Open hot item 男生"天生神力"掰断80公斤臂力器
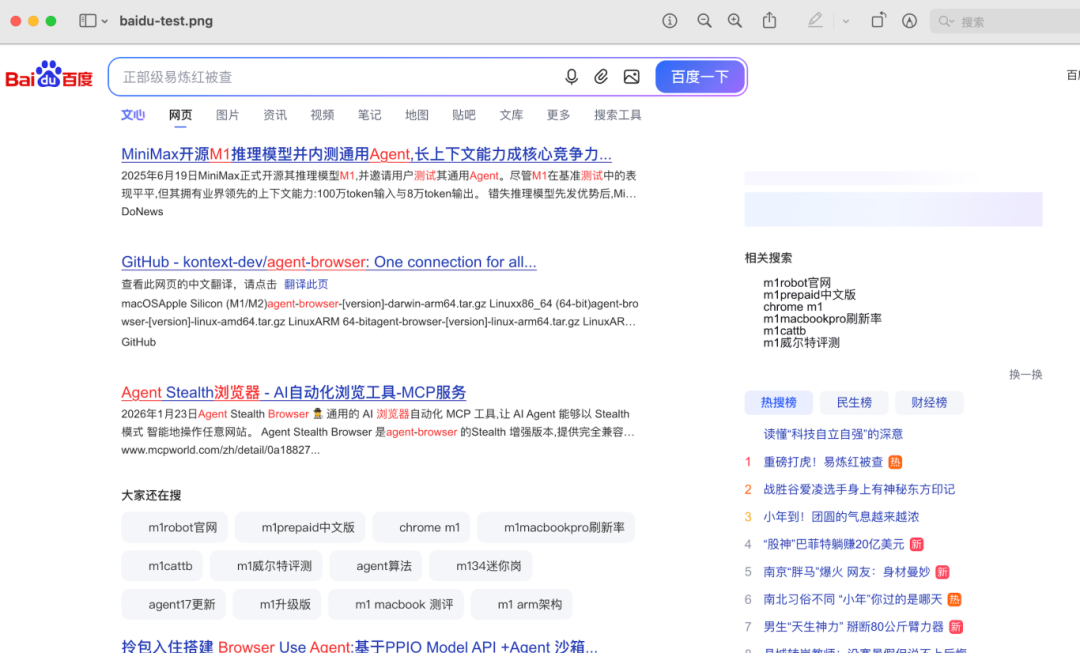The height and width of the screenshot is (653, 1080). pyautogui.click(x=853, y=627)
